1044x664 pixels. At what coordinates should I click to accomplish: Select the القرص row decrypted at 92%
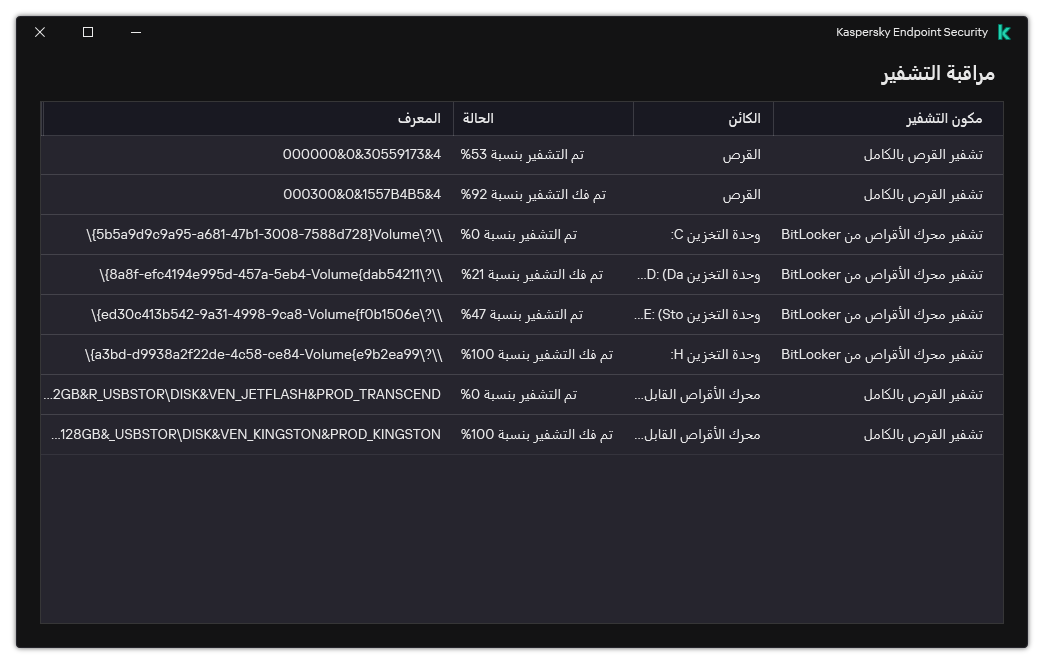(520, 194)
